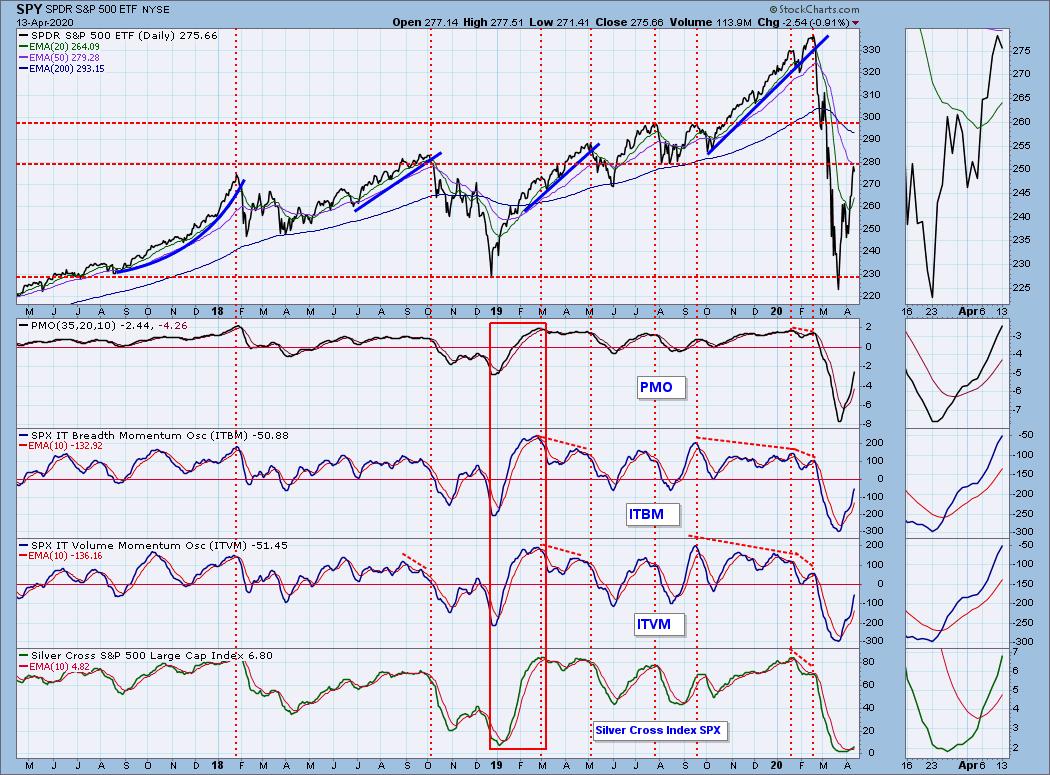Click the boxed ITBM panel label
The height and width of the screenshot is (775, 1050).
[x=653, y=514]
